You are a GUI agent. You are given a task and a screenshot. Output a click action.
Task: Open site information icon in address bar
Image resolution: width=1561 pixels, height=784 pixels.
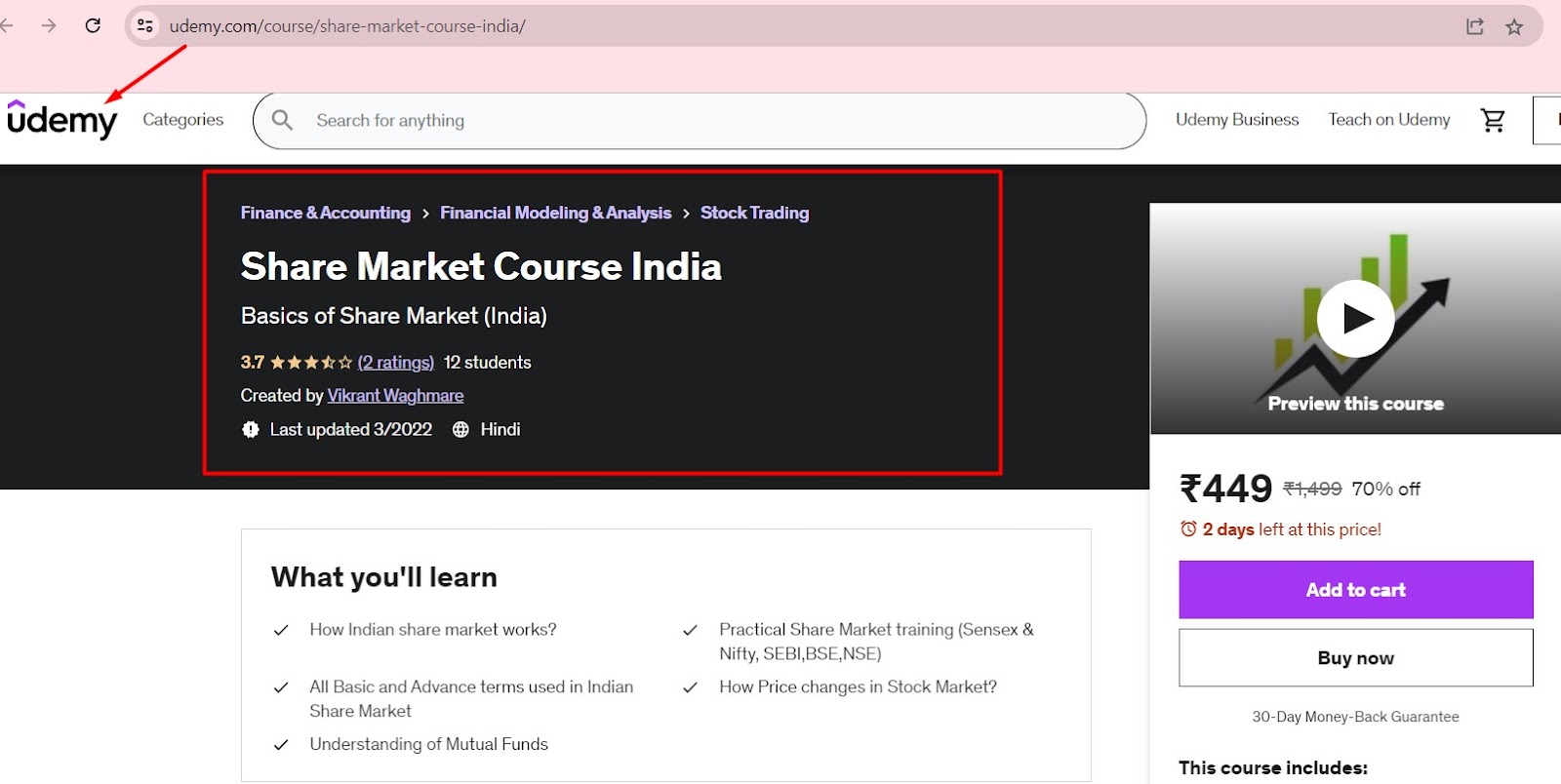tap(145, 25)
